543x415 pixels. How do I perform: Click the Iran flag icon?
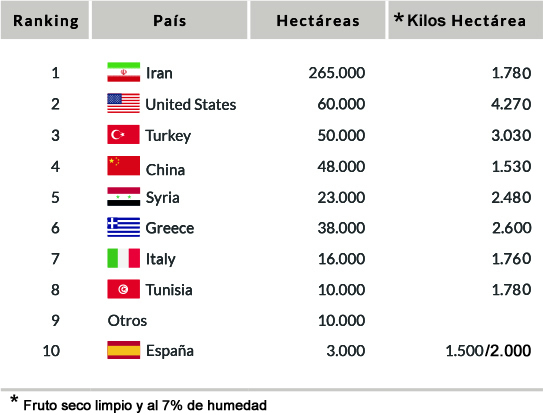(x=124, y=72)
